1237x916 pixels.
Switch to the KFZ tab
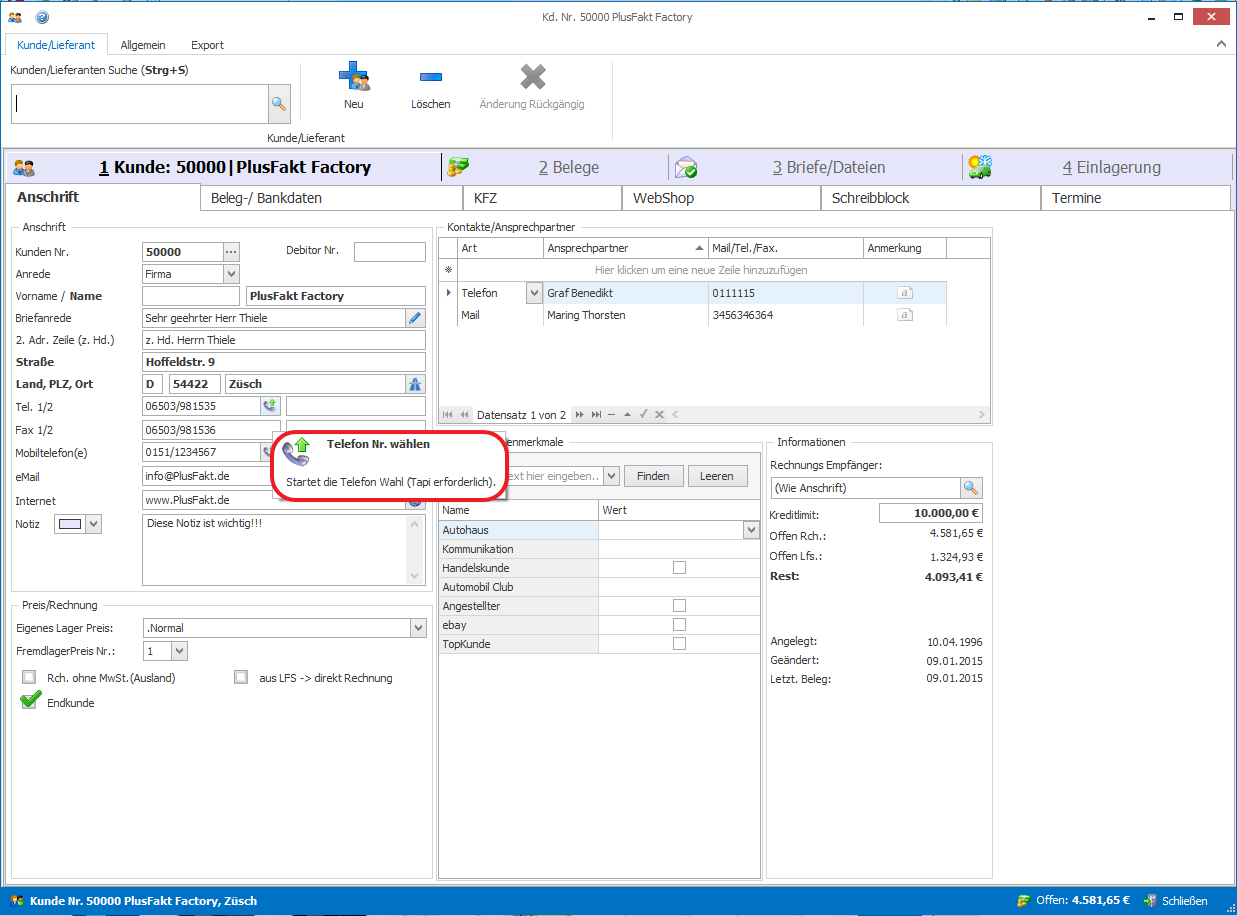(541, 198)
